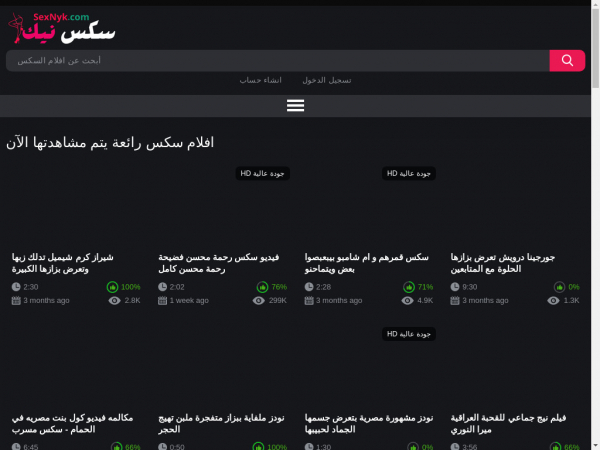Image resolution: width=600 pixels, height=450 pixels.
Task: Click the eye icon beside 299K views
Action: click(260, 300)
